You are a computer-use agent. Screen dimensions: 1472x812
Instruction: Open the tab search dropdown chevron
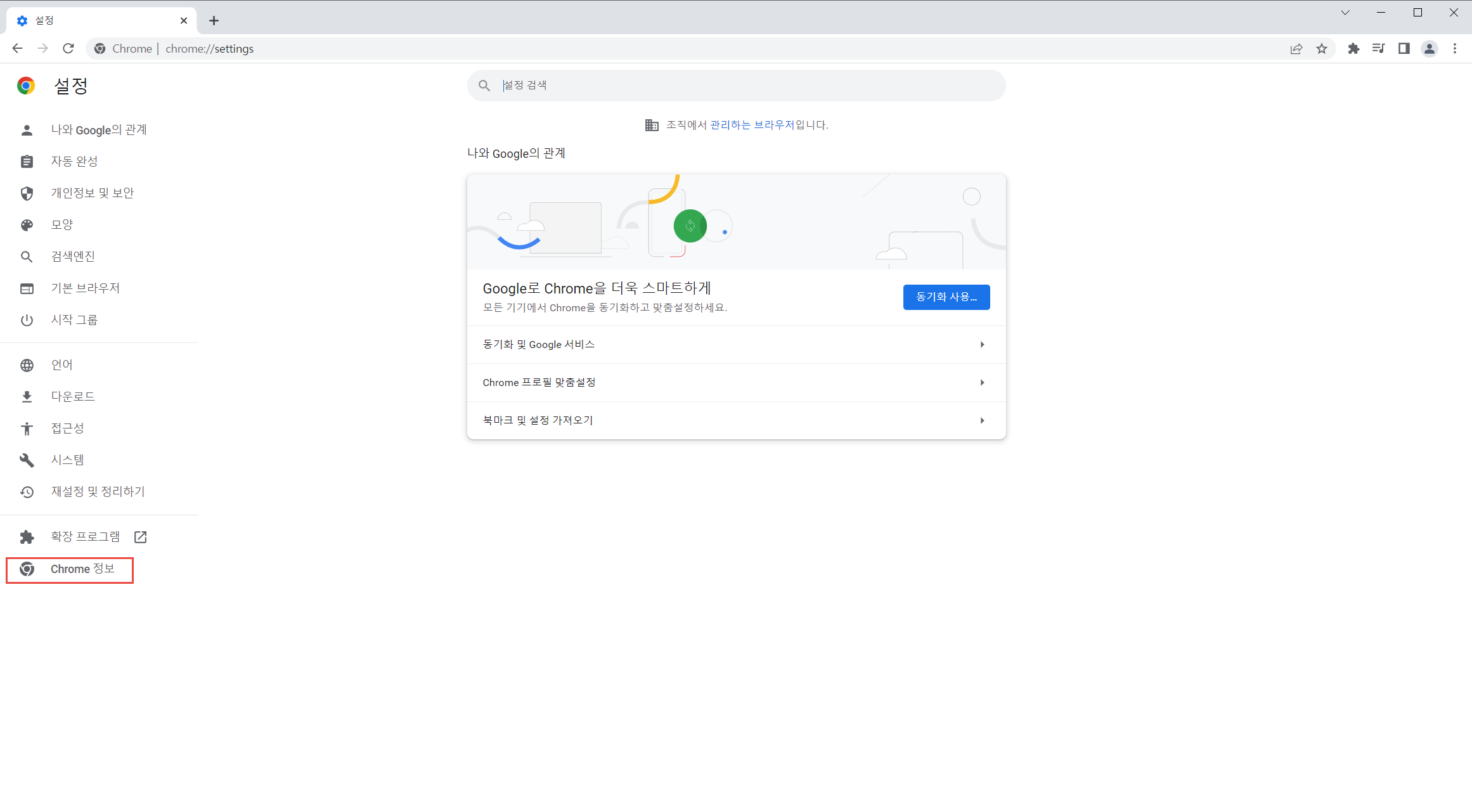click(x=1345, y=13)
